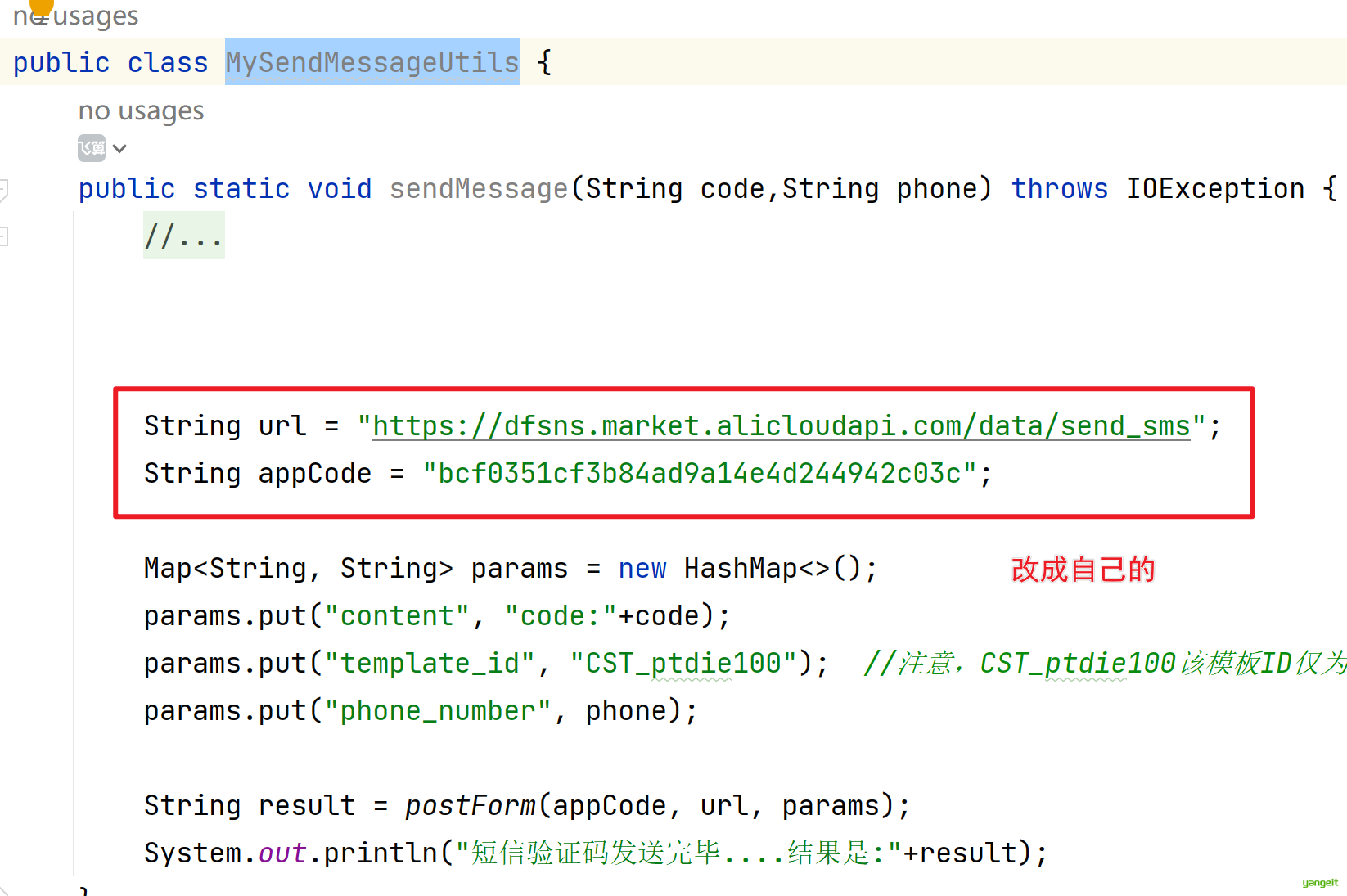1347x896 pixels.
Task: Click the System.out static field reference
Action: tap(282, 853)
